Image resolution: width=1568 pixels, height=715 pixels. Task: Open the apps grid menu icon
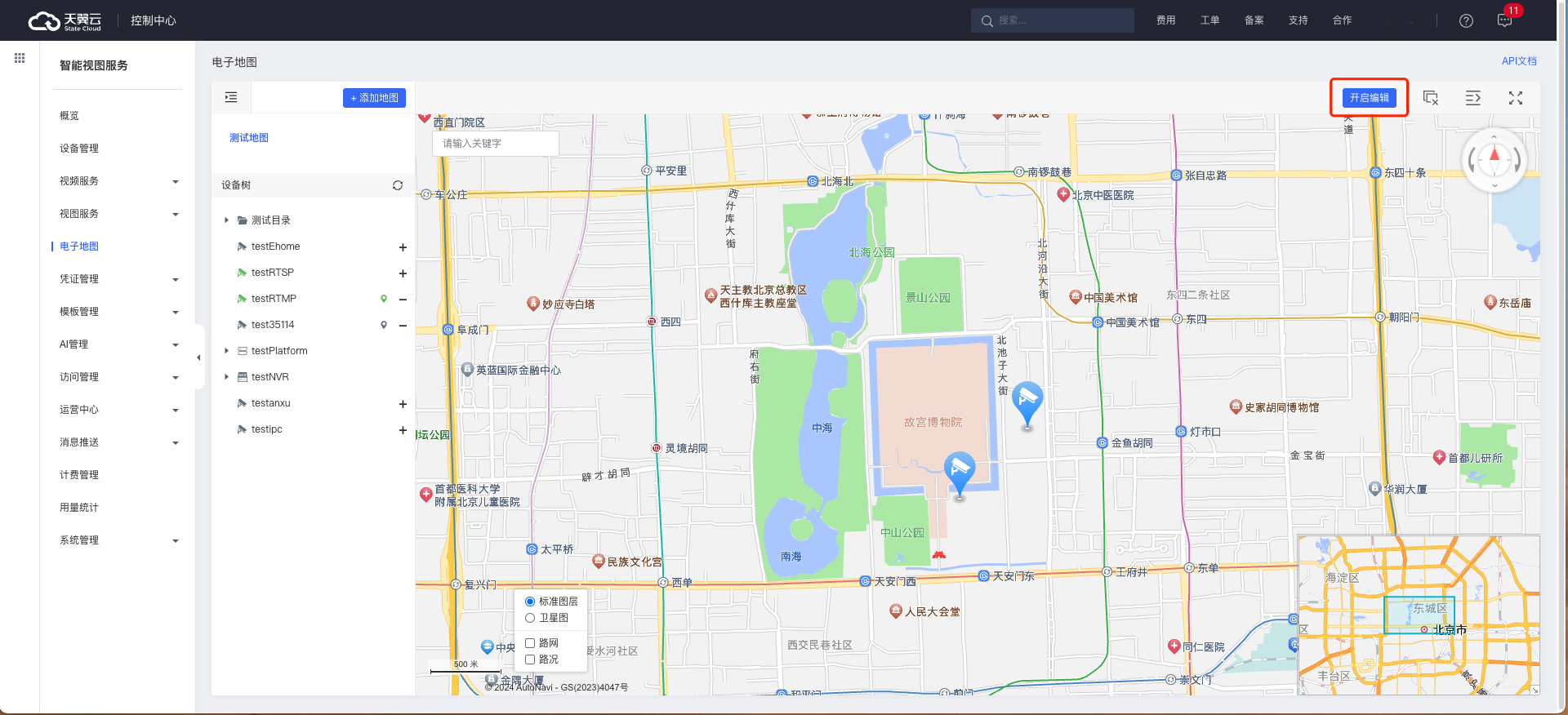[20, 58]
